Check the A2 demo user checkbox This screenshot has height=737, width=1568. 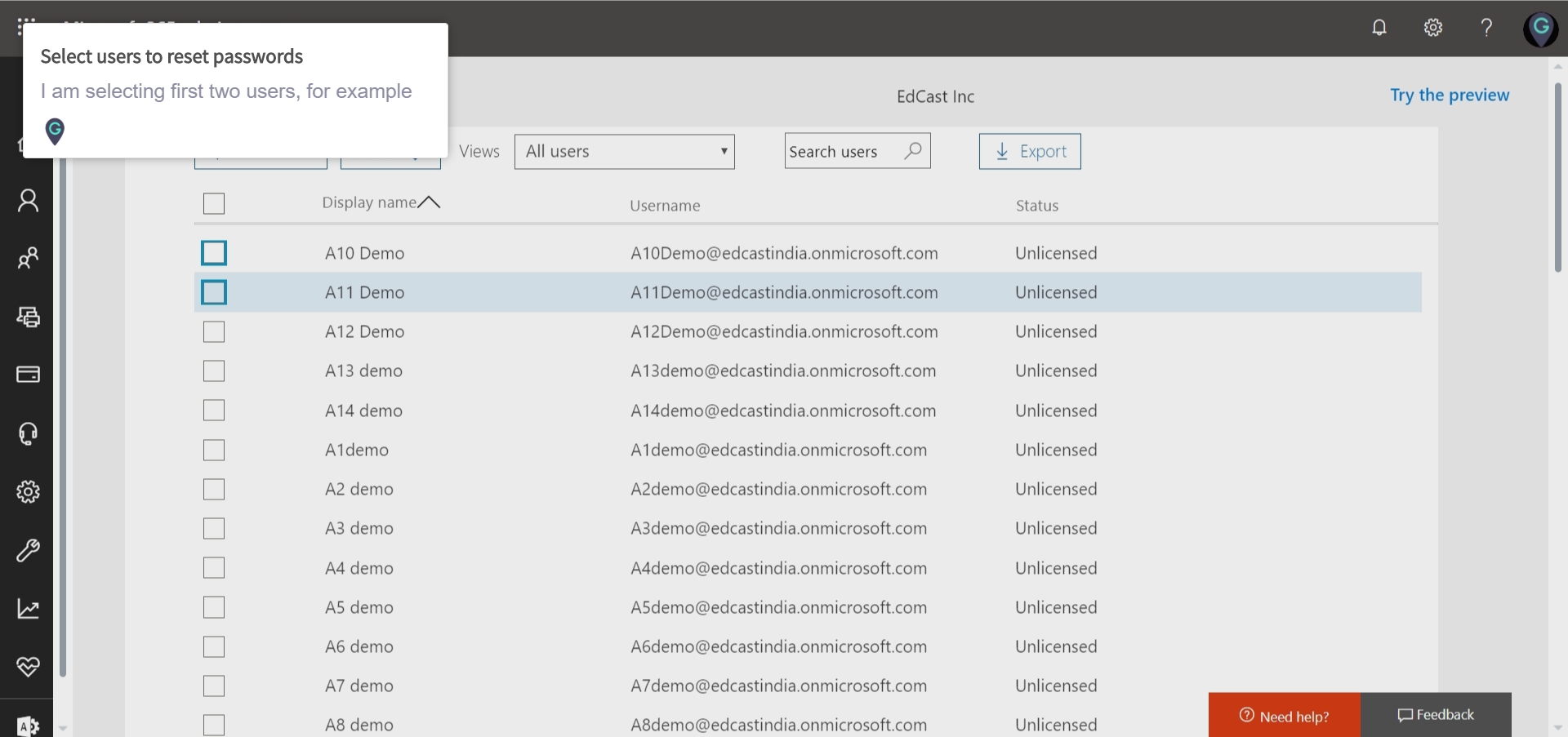tap(214, 489)
